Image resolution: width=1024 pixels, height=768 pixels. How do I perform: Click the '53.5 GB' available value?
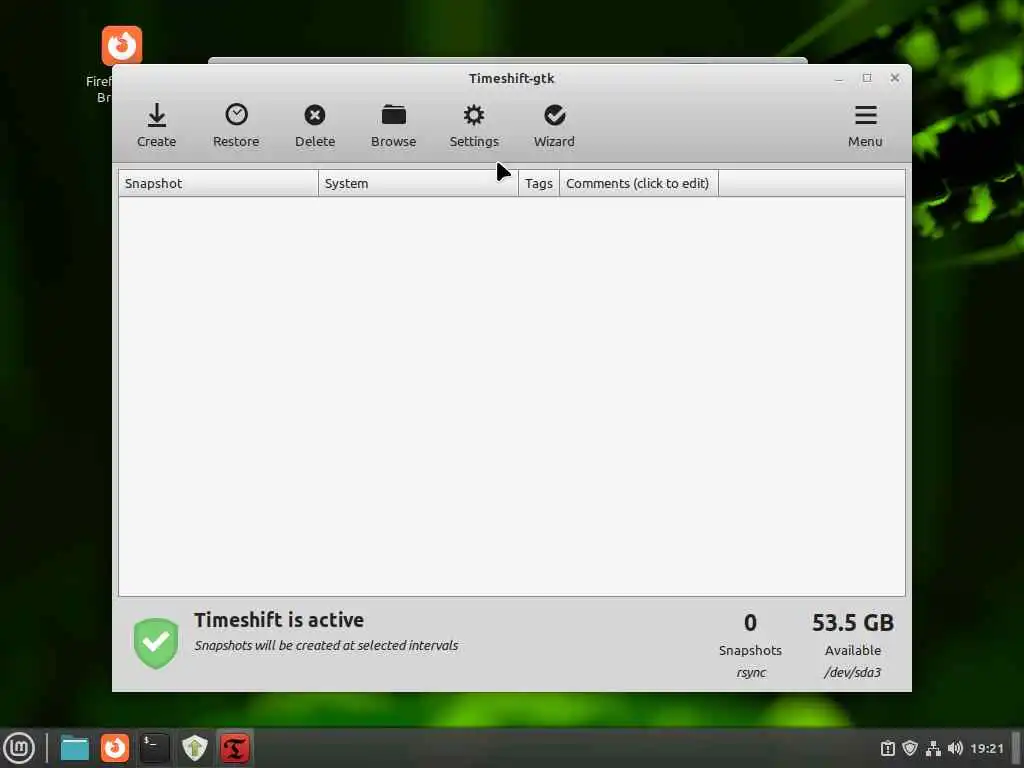[x=852, y=623]
